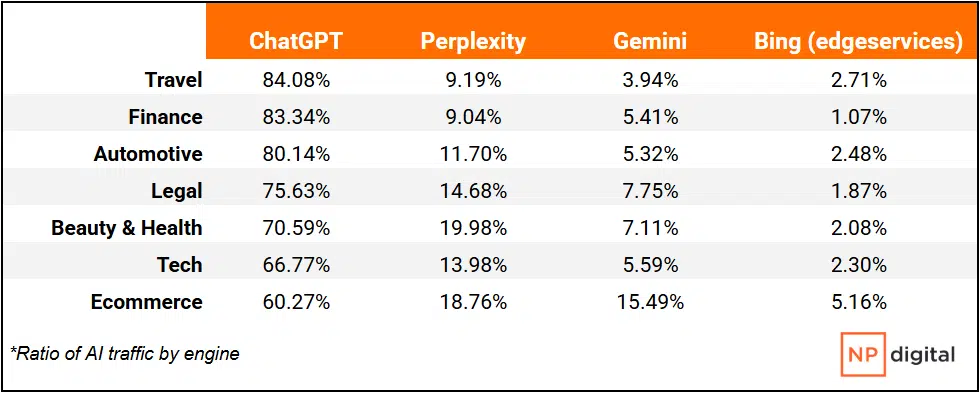Click the 19.98% Perplexity cell

473,228
